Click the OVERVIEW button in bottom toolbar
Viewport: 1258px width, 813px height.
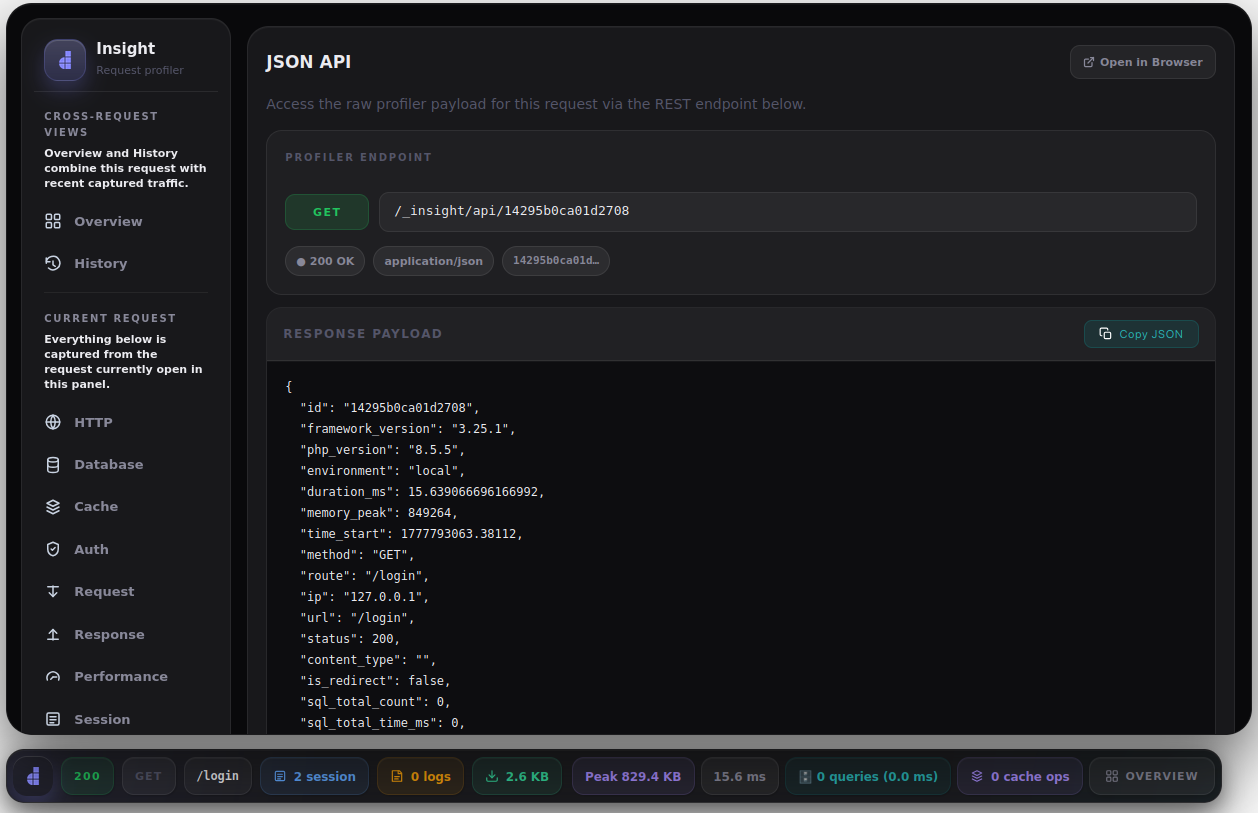(x=1152, y=776)
